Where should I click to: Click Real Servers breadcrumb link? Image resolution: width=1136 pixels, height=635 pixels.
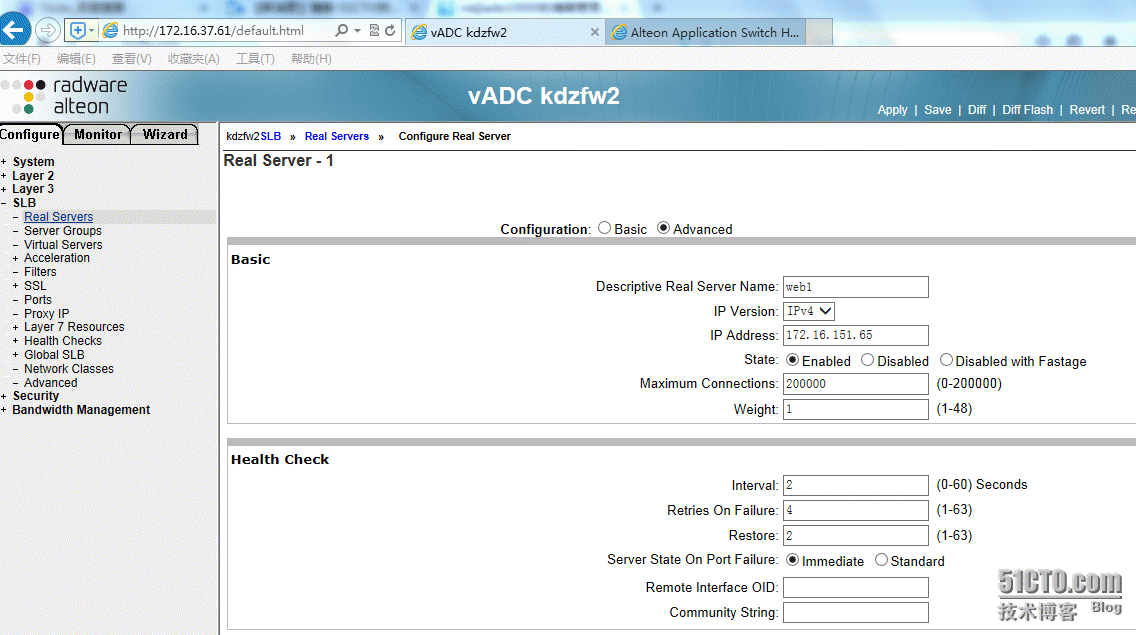coord(337,136)
